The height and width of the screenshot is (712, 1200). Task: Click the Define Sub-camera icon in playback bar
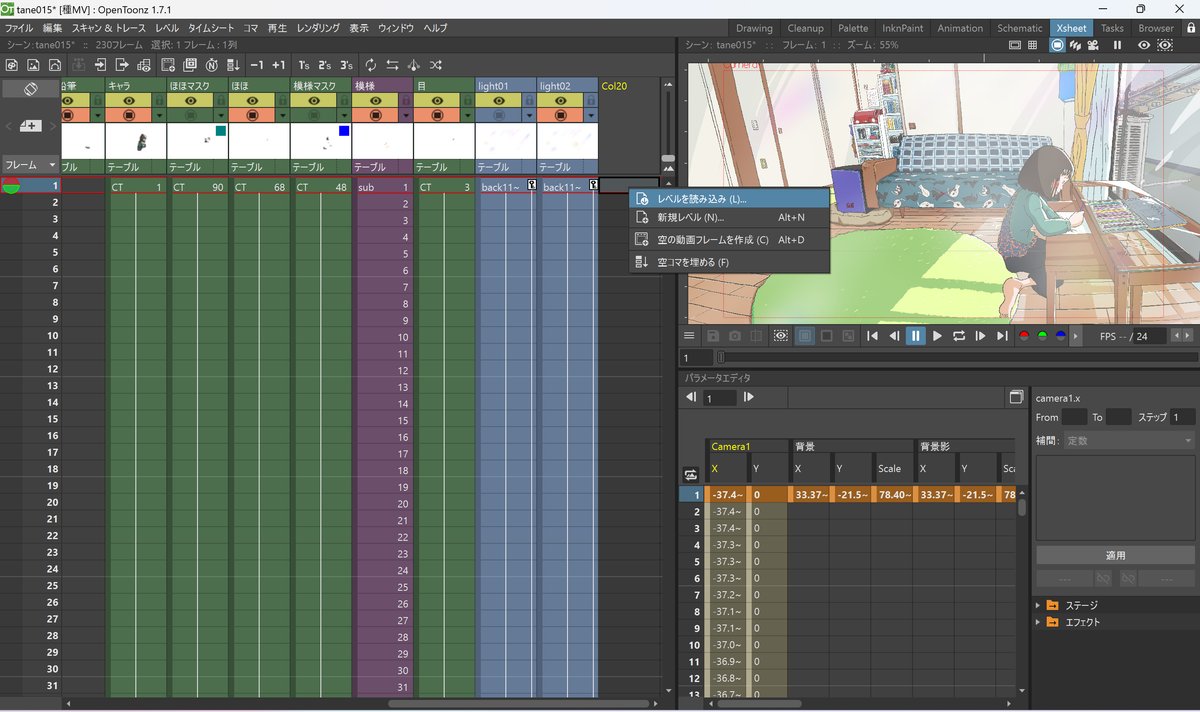tap(780, 336)
